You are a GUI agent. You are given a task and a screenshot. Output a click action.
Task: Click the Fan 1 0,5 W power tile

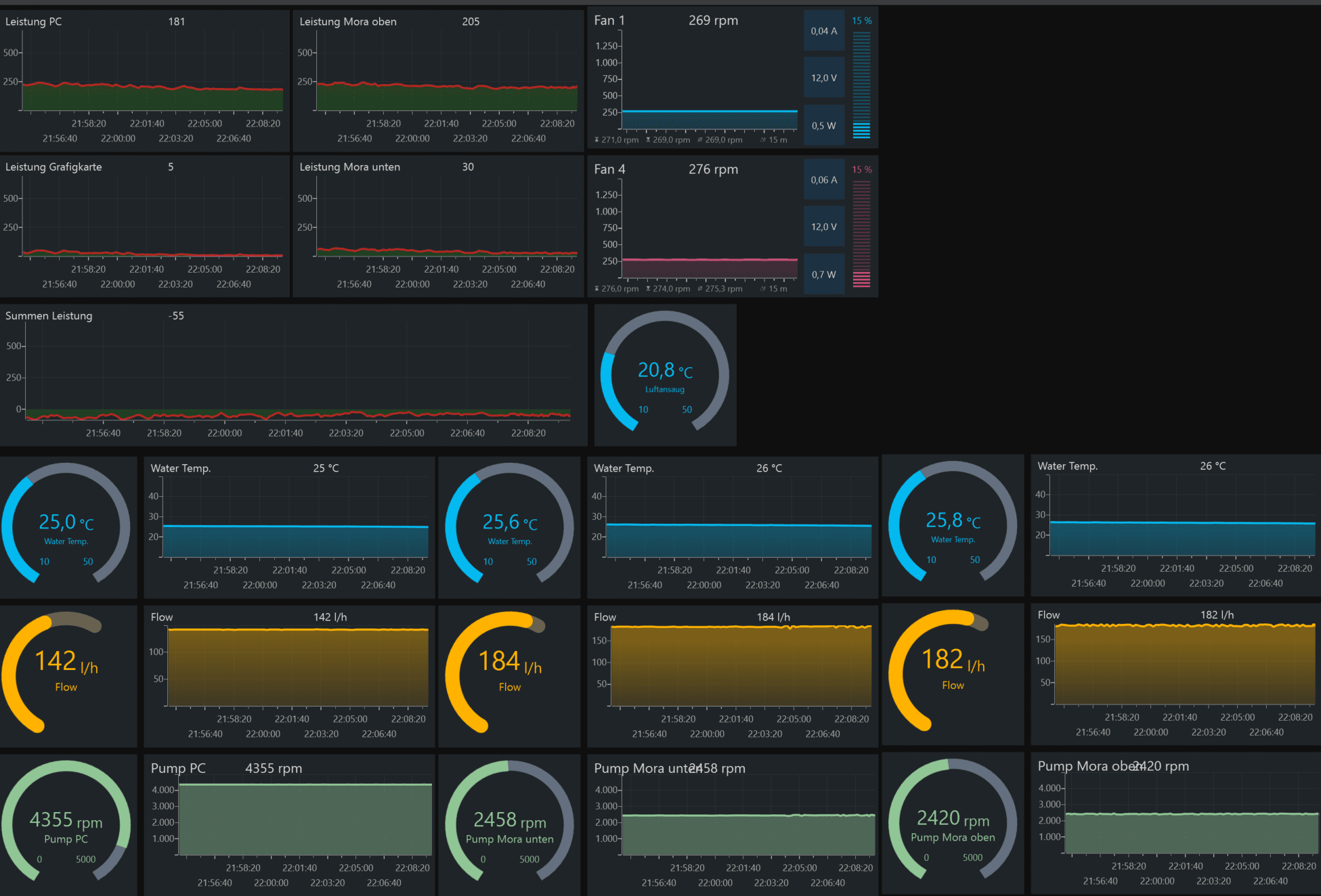click(824, 126)
